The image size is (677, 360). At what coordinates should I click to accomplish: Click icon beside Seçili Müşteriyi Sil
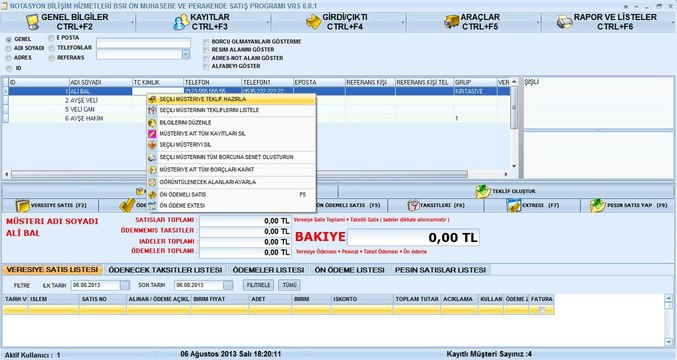152,145
